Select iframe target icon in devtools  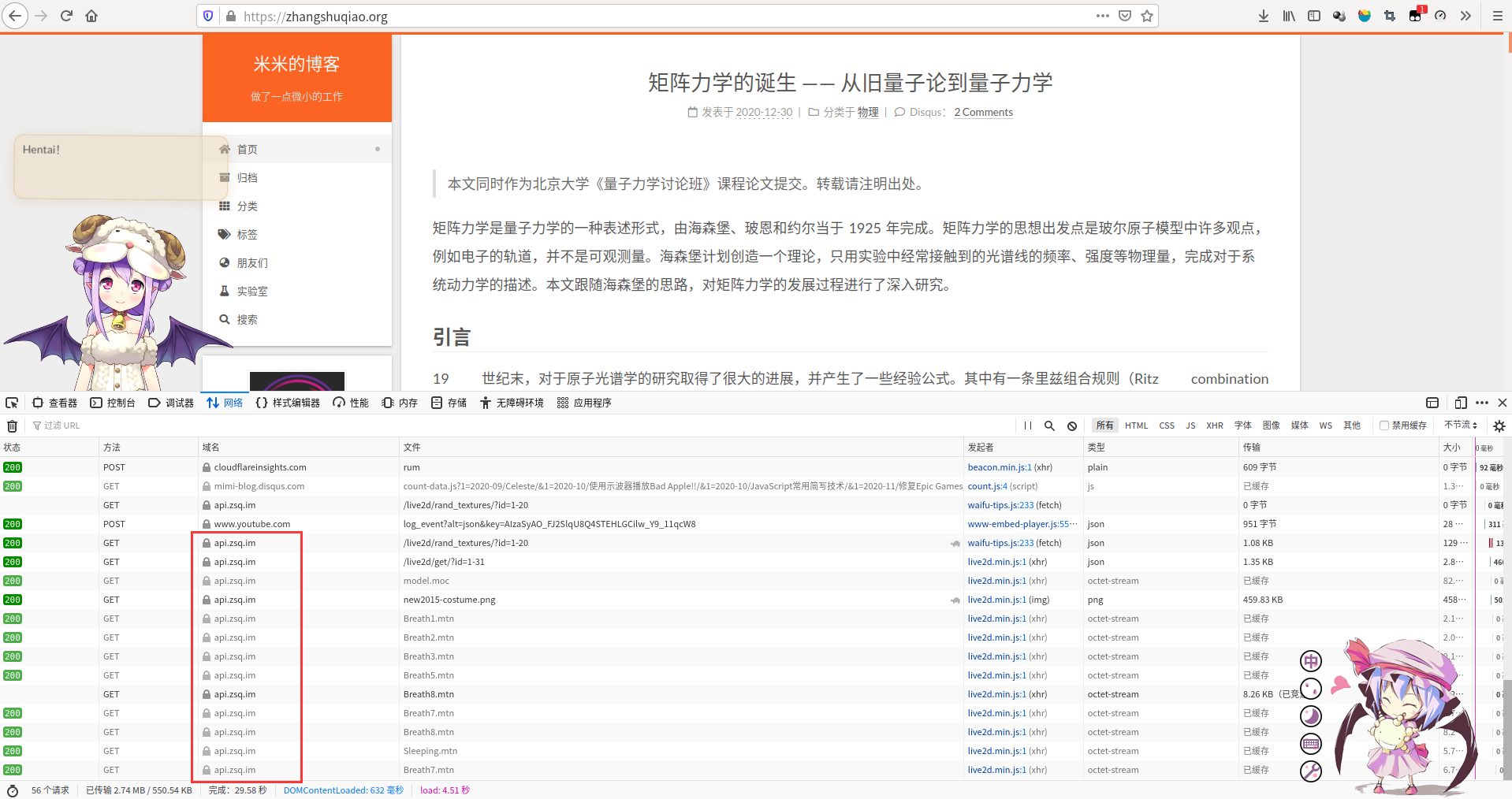1432,403
